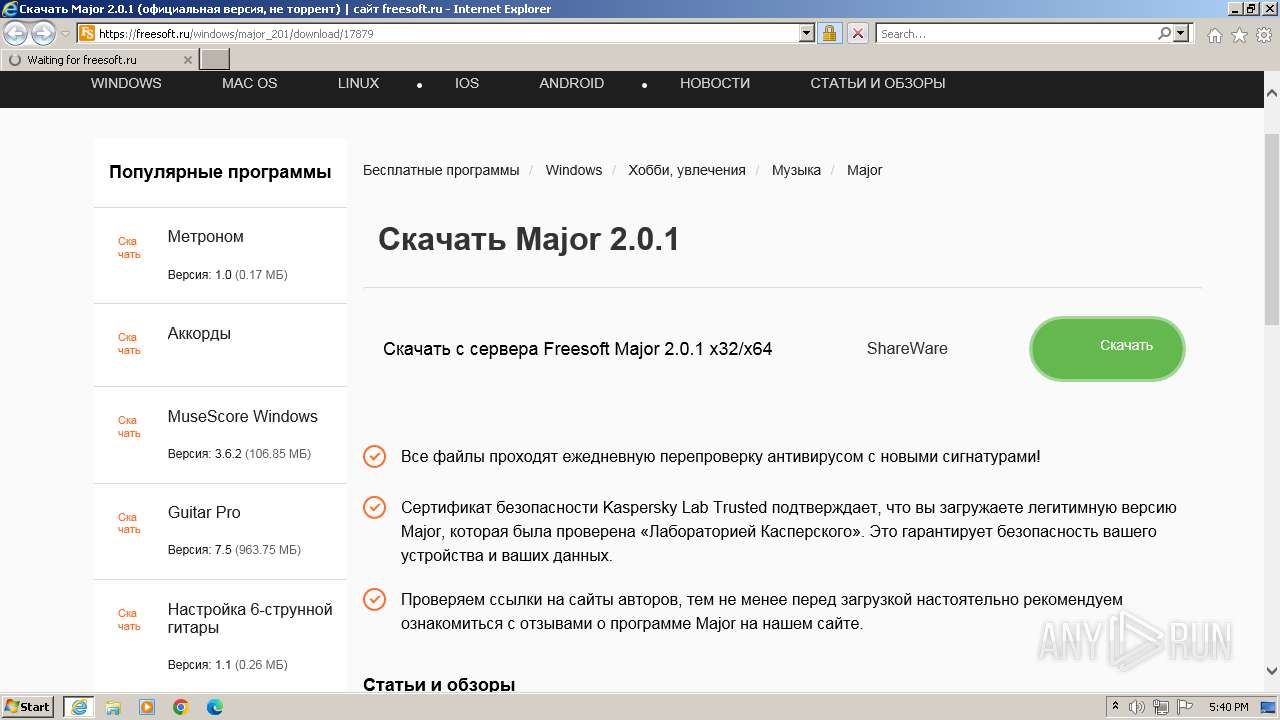Click the magnifier search icon

pos(1164,33)
